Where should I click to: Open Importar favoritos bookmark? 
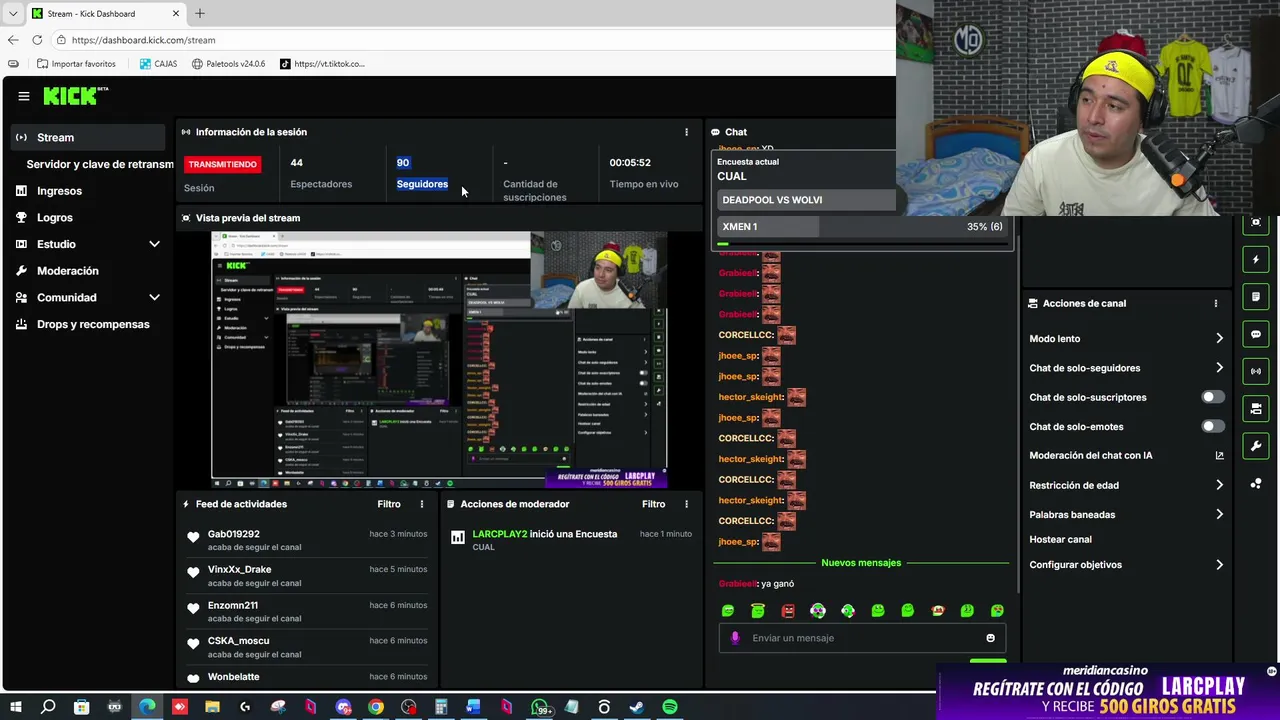[75, 64]
